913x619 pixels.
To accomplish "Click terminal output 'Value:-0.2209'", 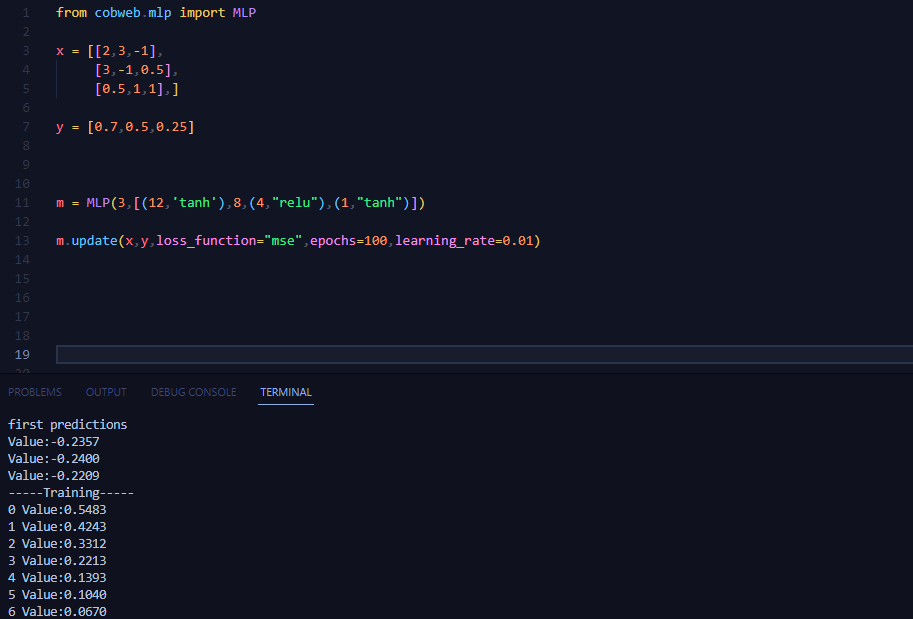I will click(54, 475).
